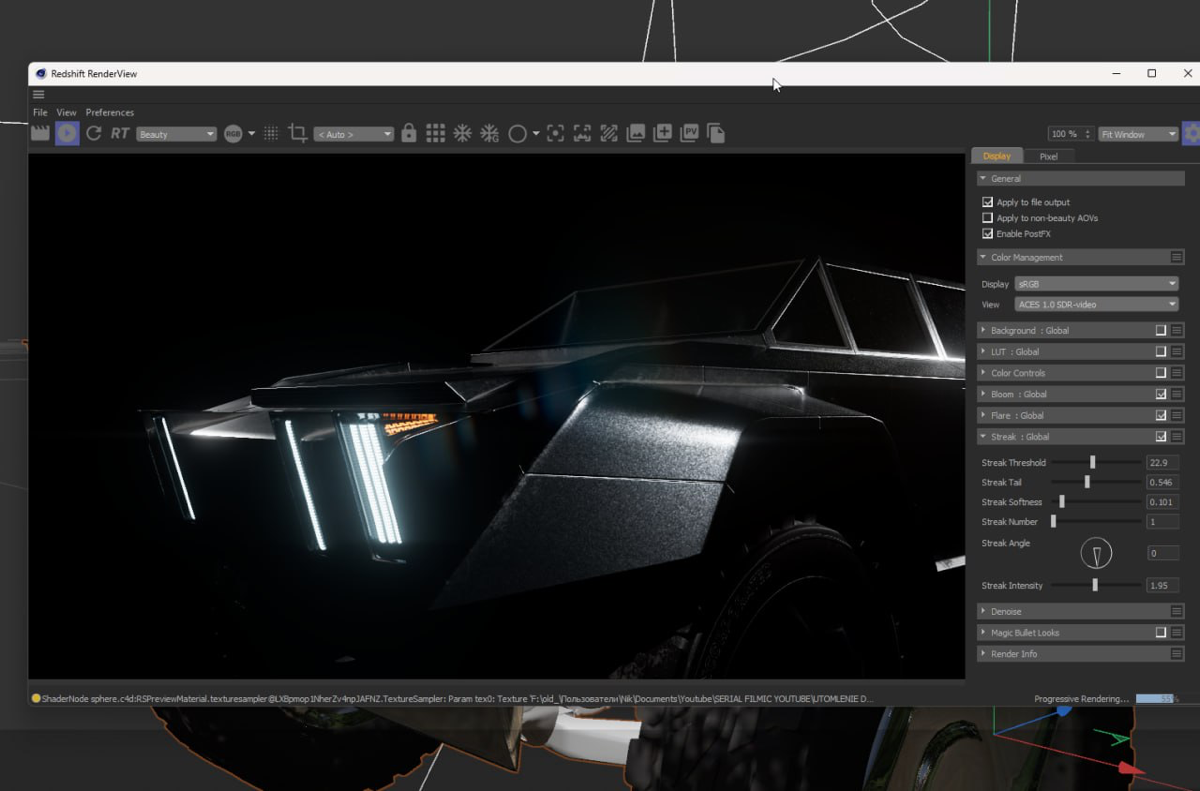Viewport: 1200px width, 791px height.
Task: Open the Bloom section options menu icon
Action: [1177, 394]
